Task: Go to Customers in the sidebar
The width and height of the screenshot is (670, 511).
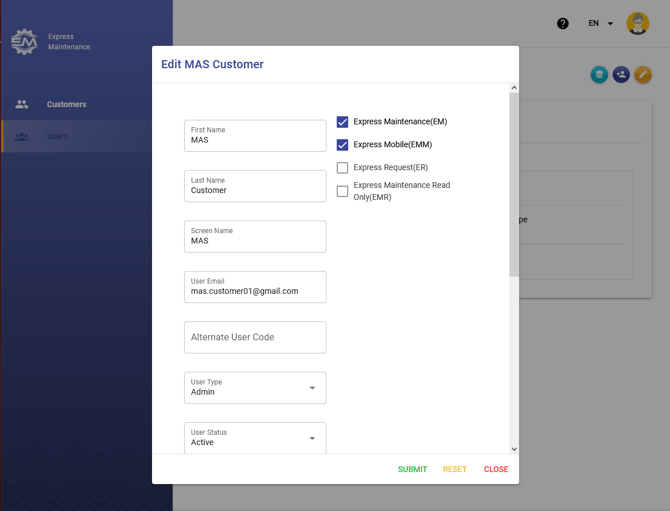Action: 66,104
